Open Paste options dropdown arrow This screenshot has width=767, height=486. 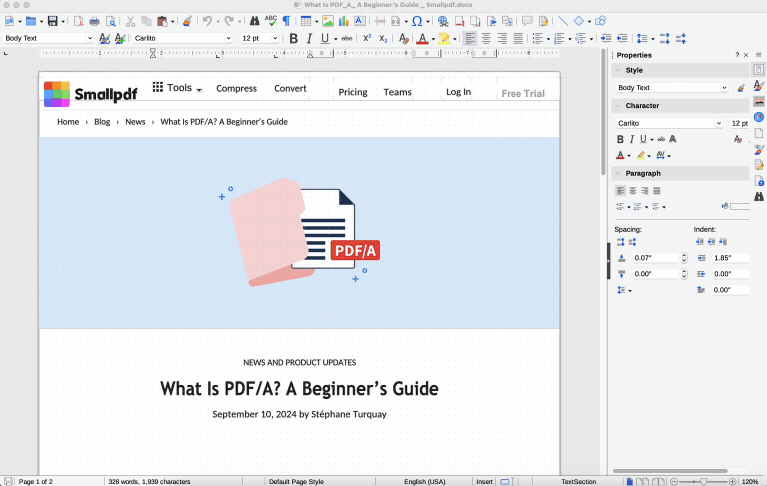point(173,22)
